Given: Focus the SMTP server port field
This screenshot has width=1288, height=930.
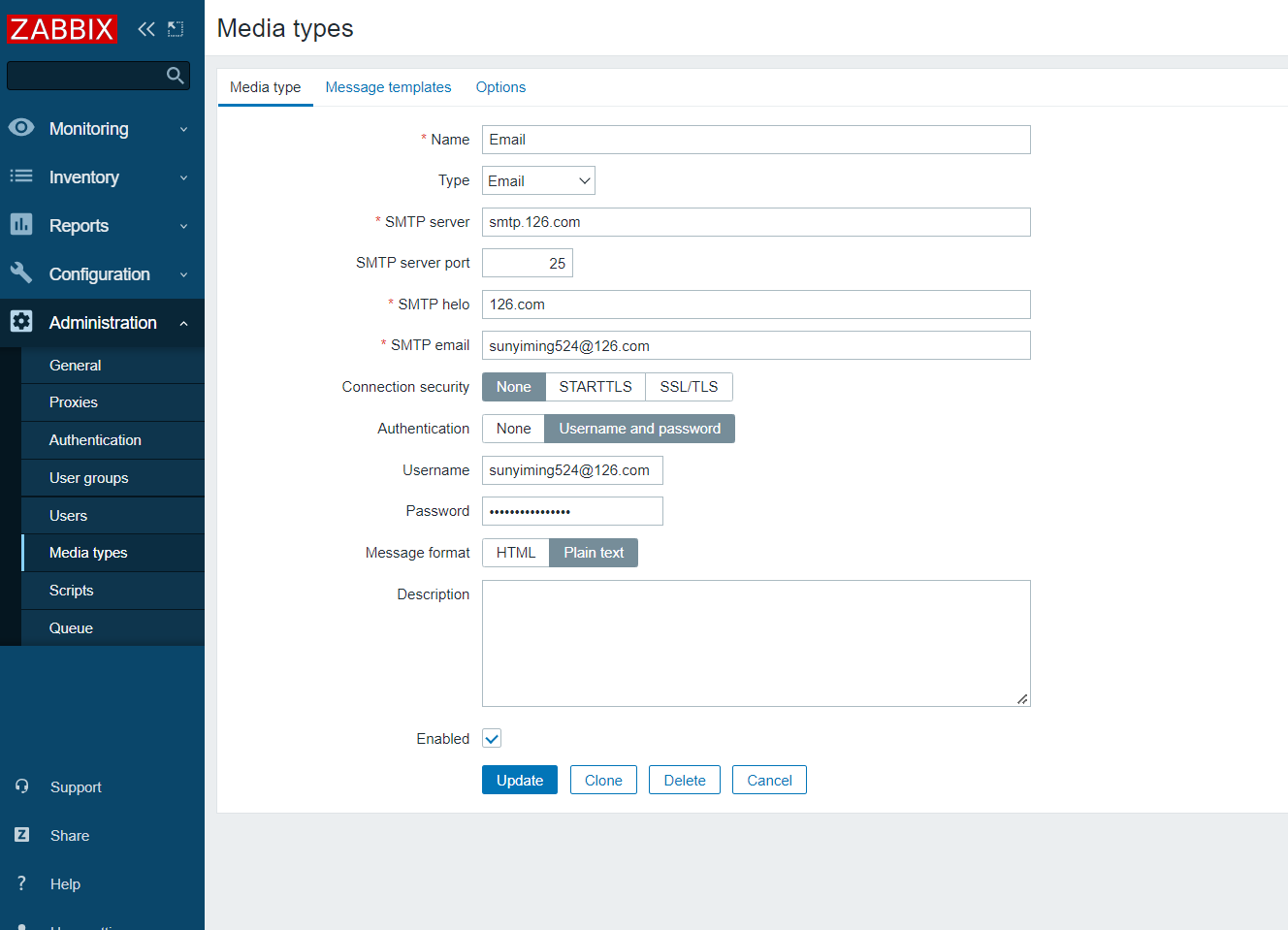Looking at the screenshot, I should coord(528,263).
